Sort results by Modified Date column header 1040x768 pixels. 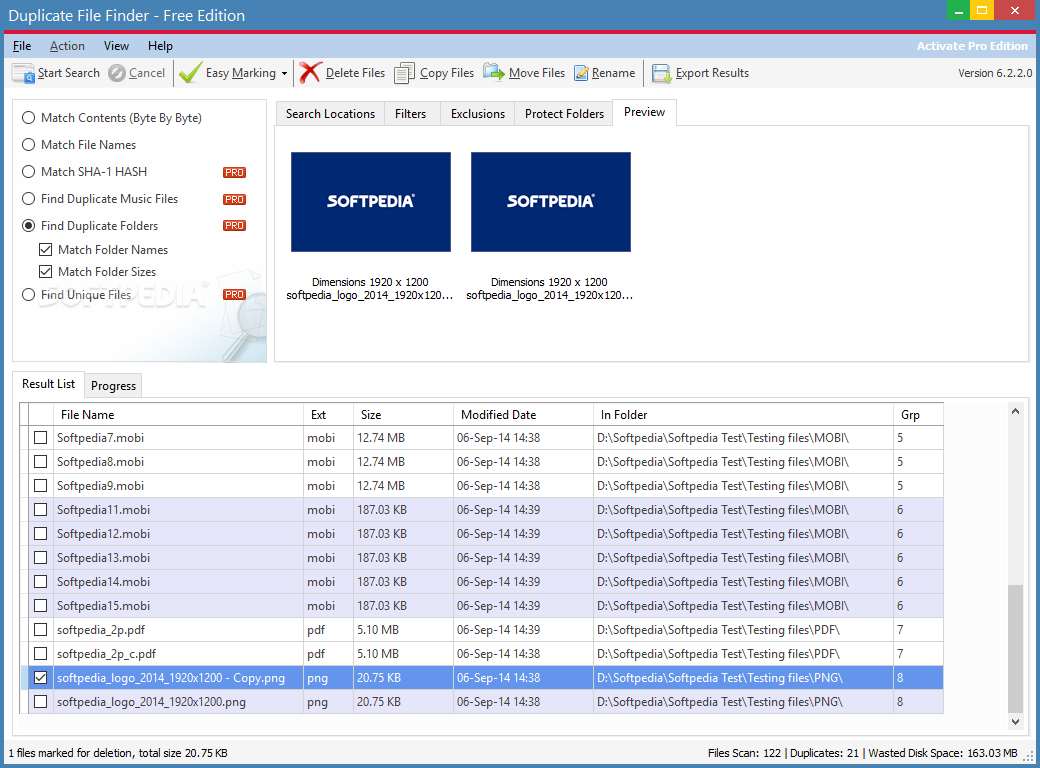(x=523, y=415)
